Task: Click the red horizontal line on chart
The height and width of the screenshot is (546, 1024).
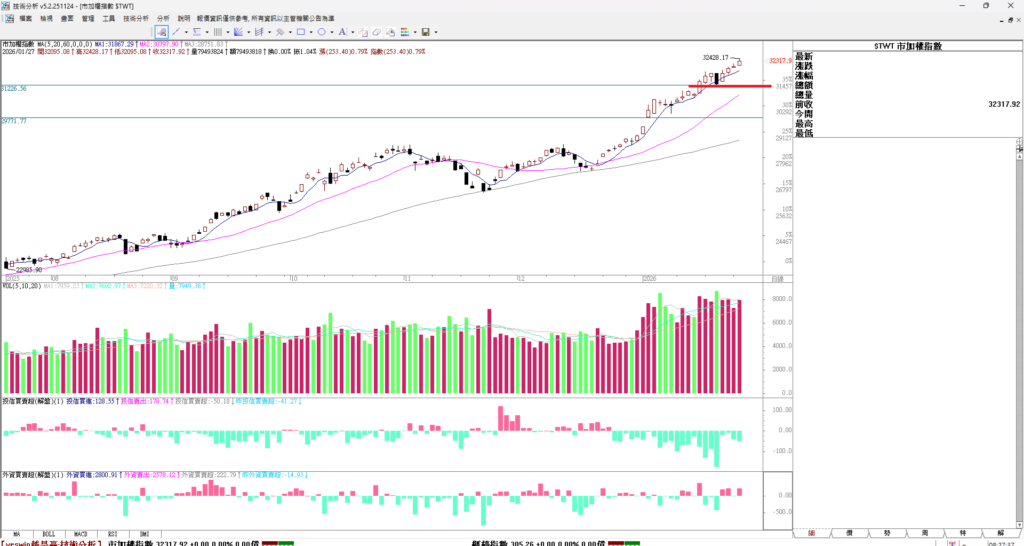Action: (x=730, y=86)
